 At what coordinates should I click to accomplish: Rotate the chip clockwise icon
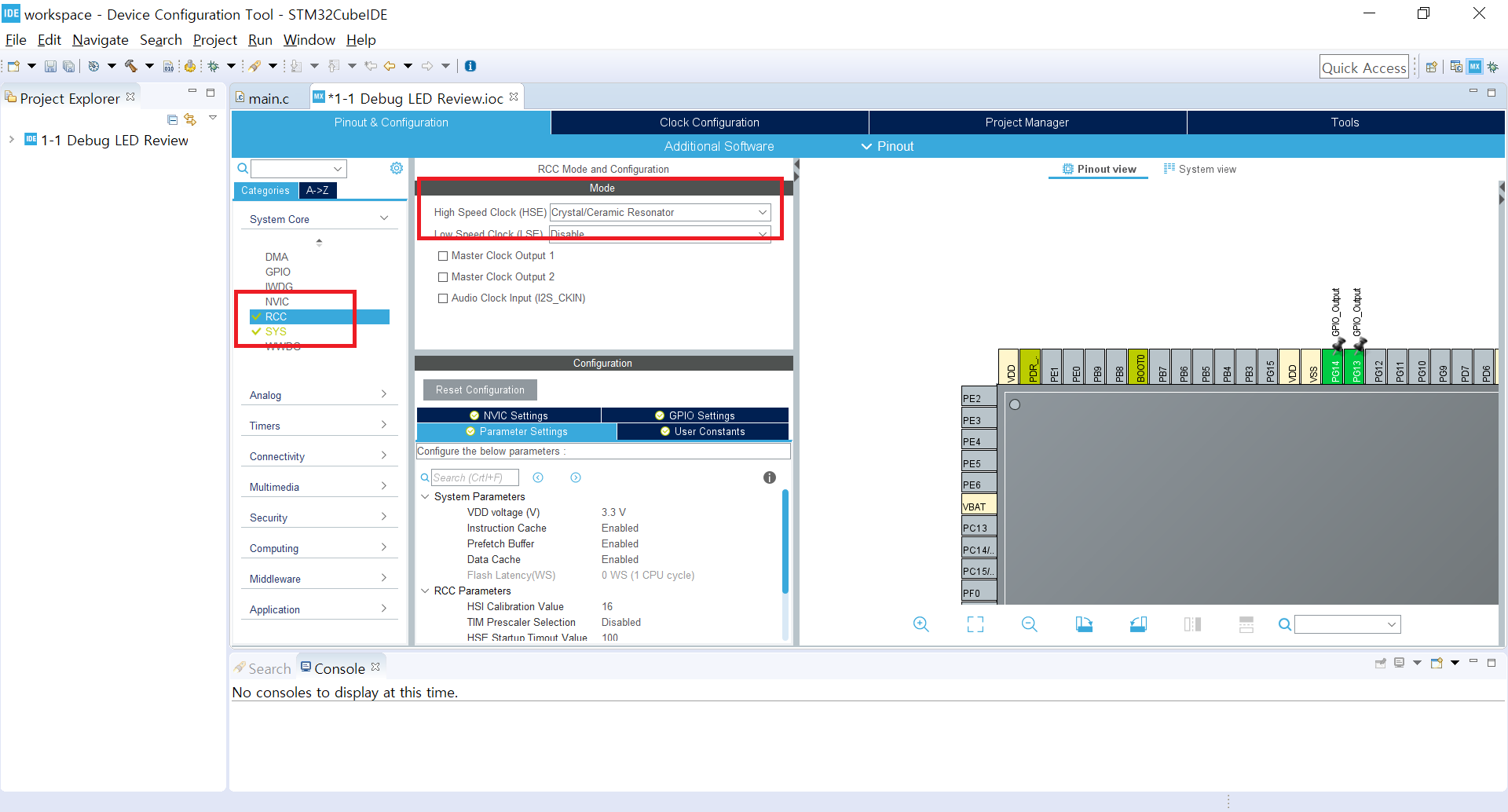click(x=1084, y=624)
